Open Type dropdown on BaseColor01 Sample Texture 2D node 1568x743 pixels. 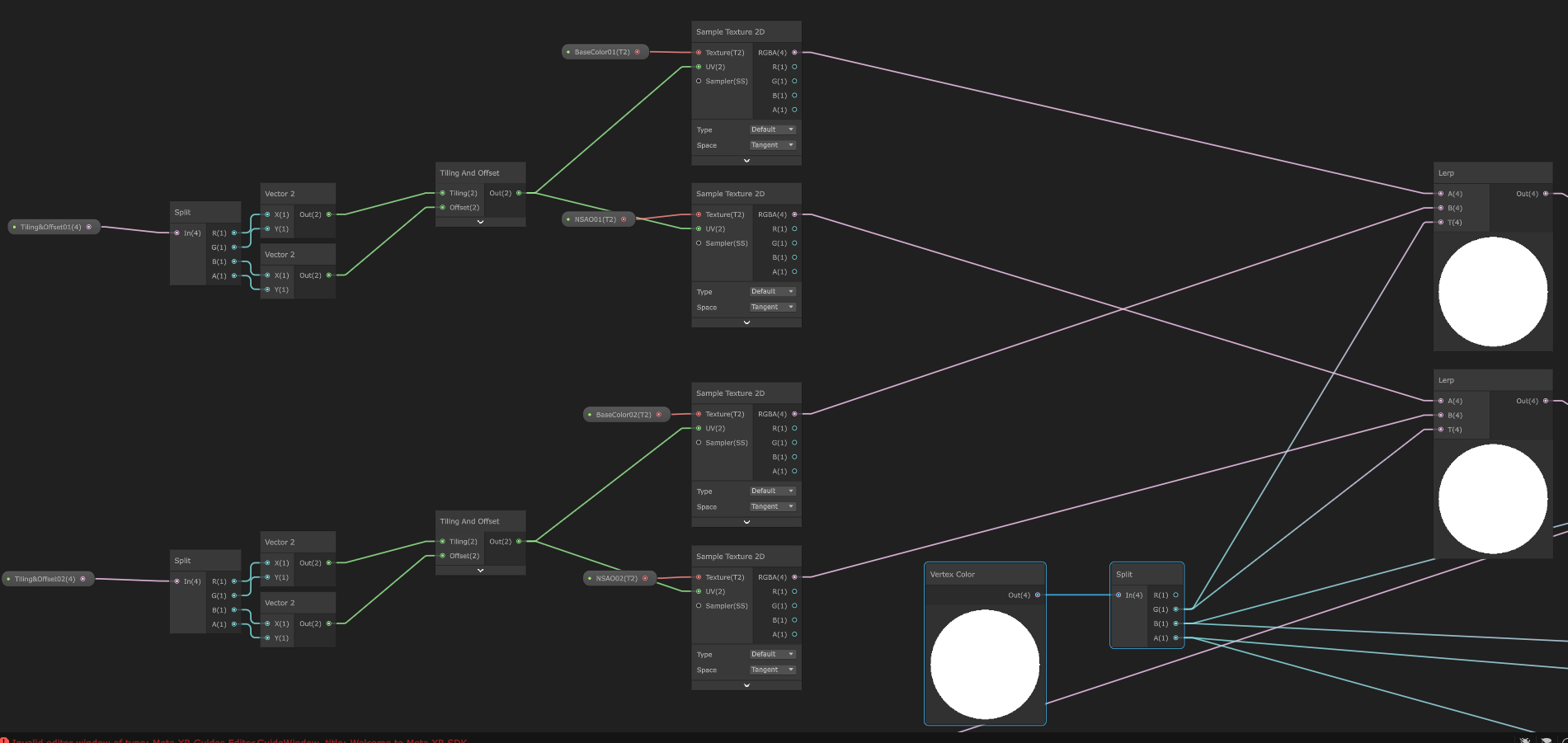tap(772, 129)
